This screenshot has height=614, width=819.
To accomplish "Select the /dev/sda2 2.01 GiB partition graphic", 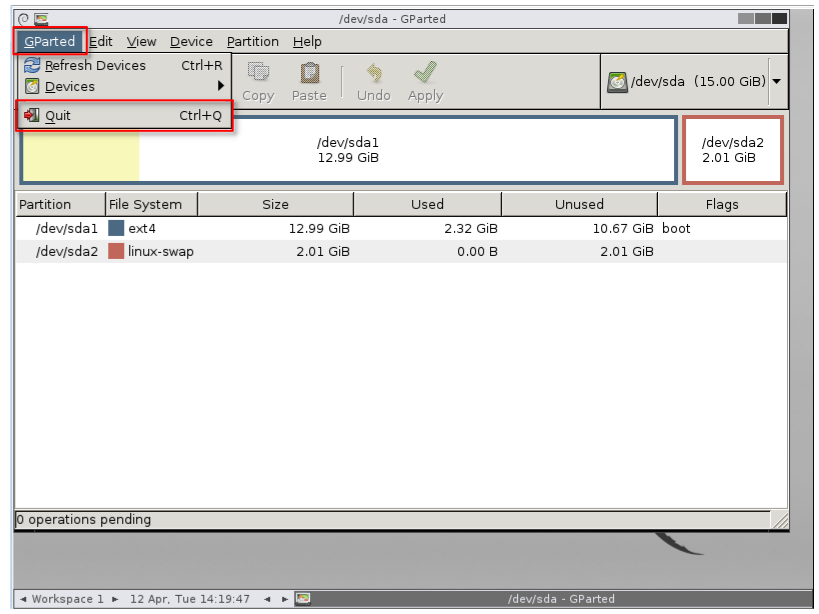I will [x=733, y=150].
